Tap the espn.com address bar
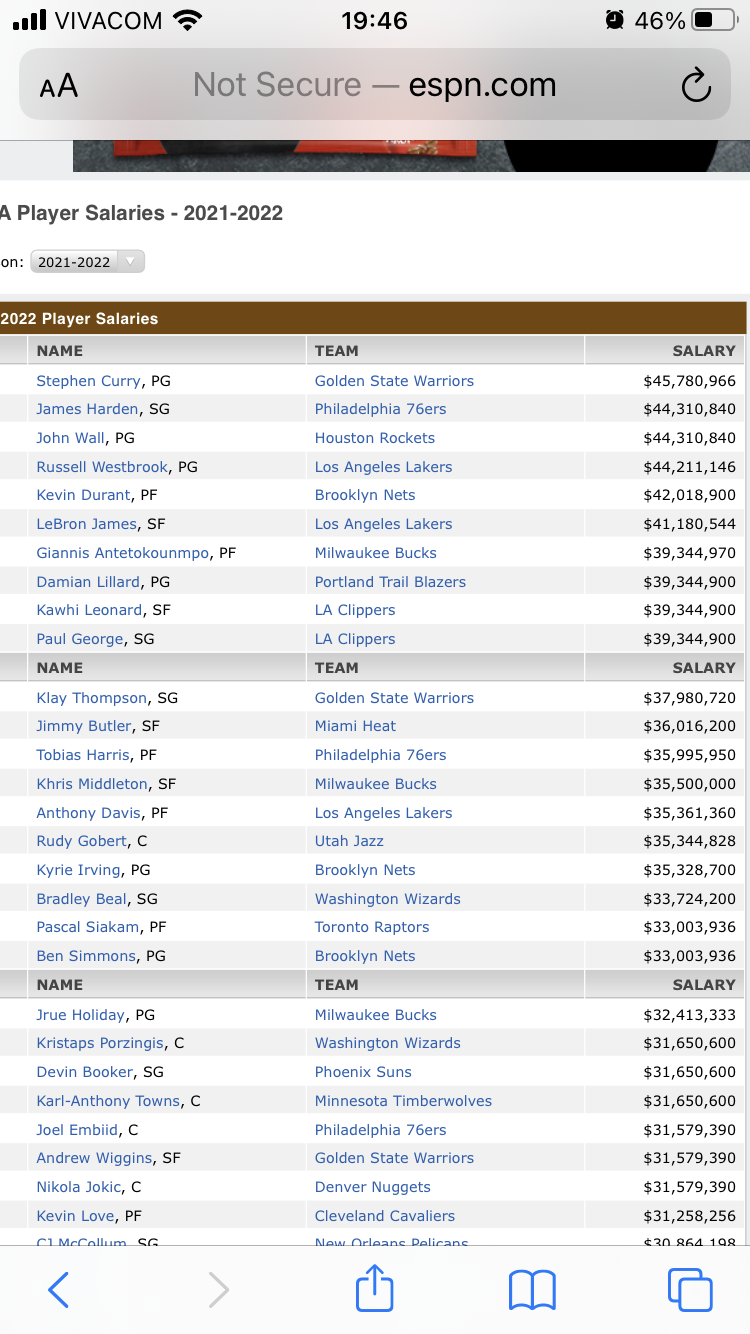 (x=375, y=85)
